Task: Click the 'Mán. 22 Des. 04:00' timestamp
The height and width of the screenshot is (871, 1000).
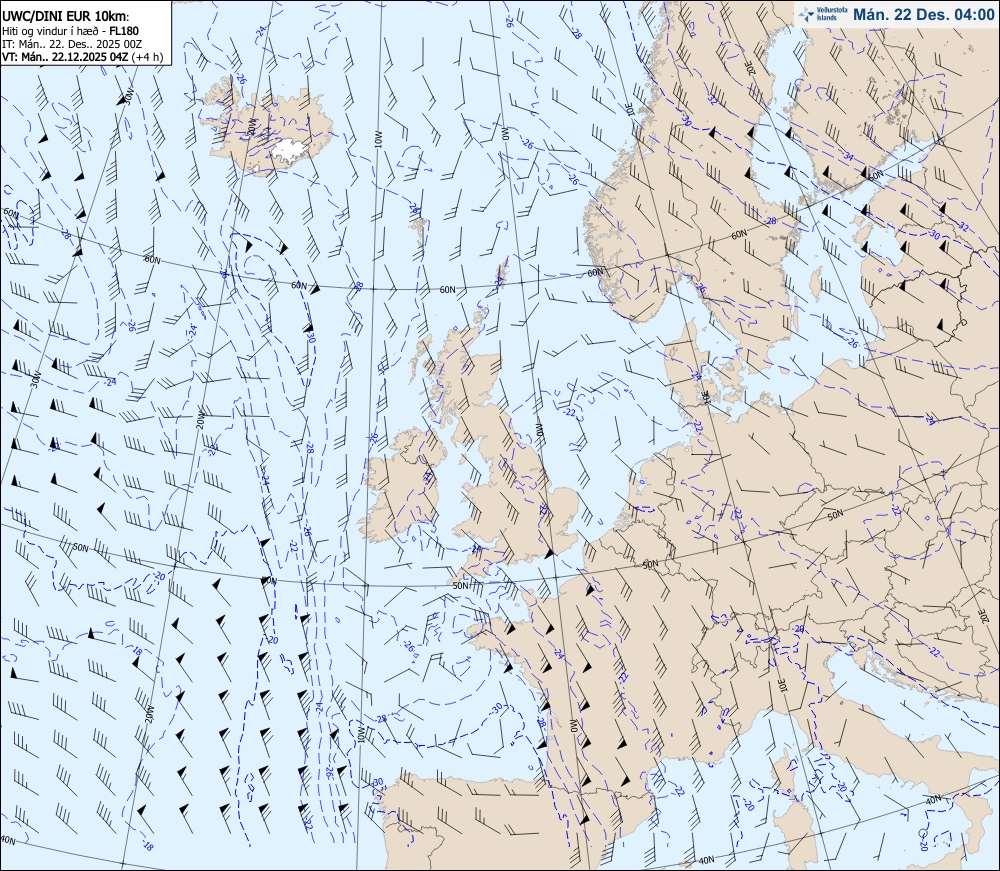Action: (923, 15)
